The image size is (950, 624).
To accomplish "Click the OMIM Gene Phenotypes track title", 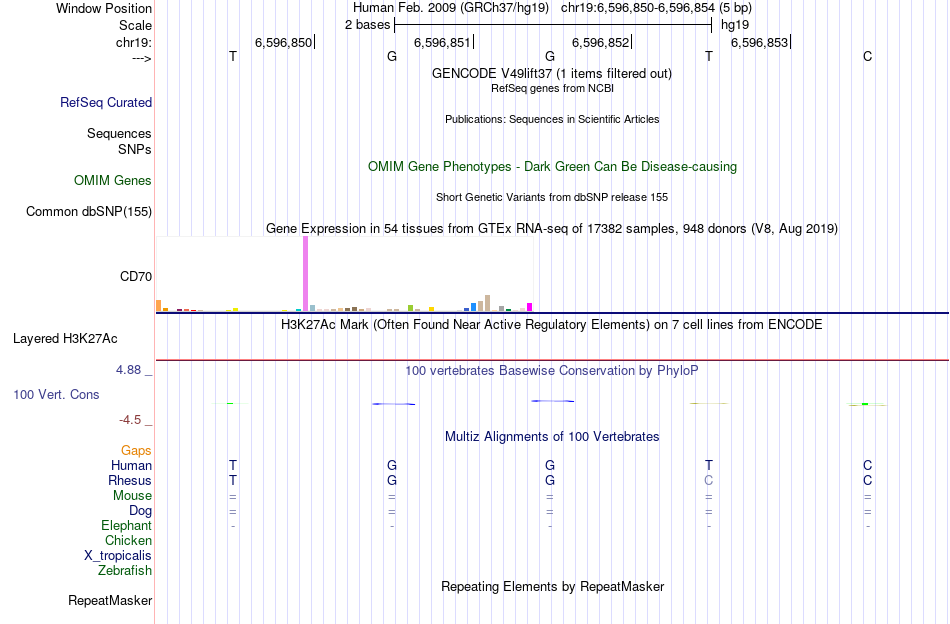I will pos(553,167).
